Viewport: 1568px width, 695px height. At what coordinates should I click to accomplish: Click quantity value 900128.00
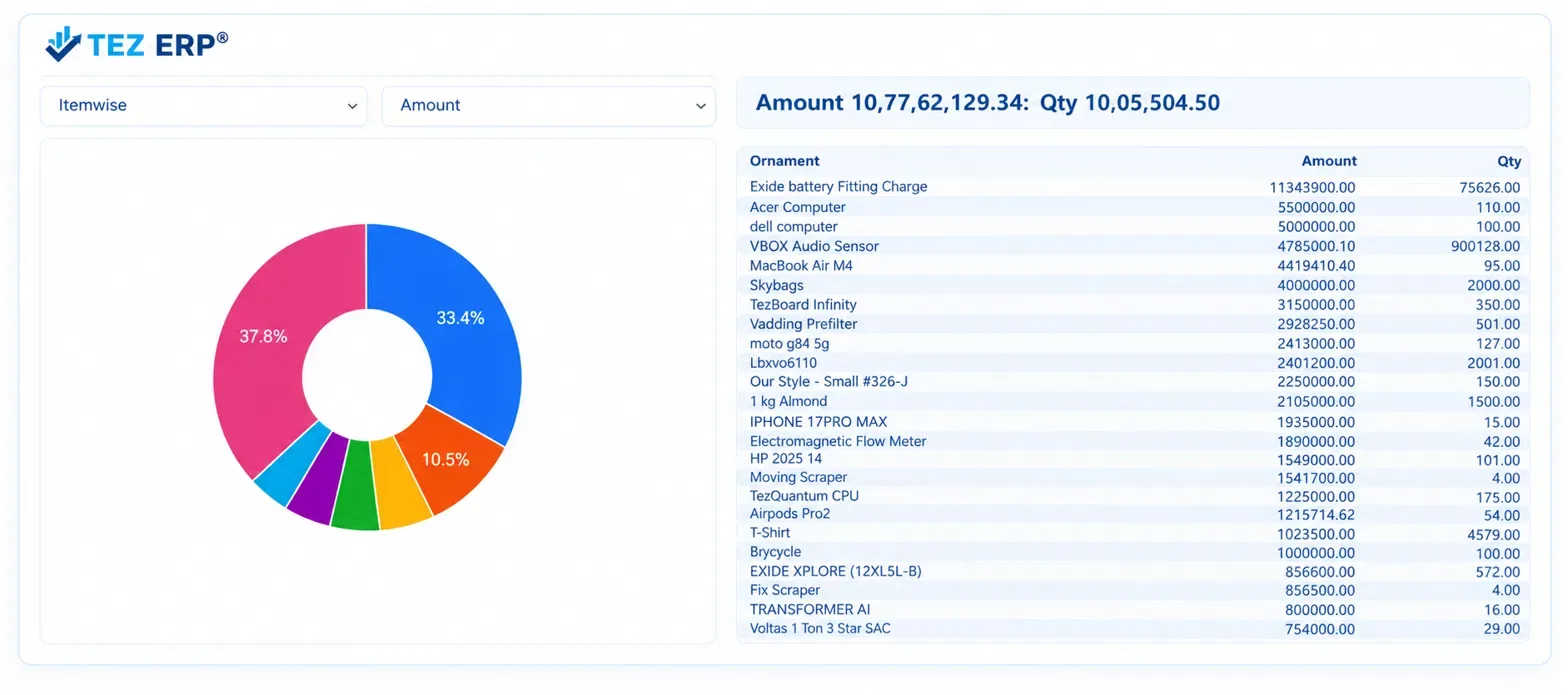pos(1485,246)
